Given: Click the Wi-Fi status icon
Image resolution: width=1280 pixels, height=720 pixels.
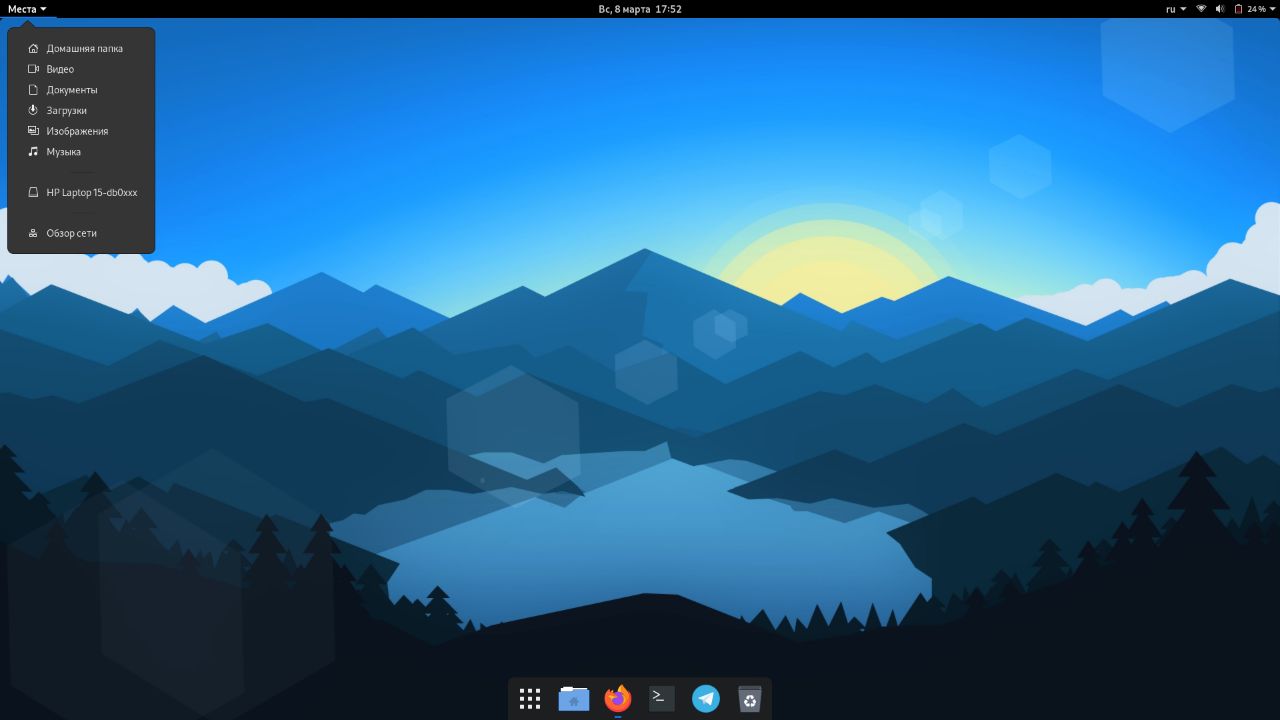Looking at the screenshot, I should [x=1201, y=9].
